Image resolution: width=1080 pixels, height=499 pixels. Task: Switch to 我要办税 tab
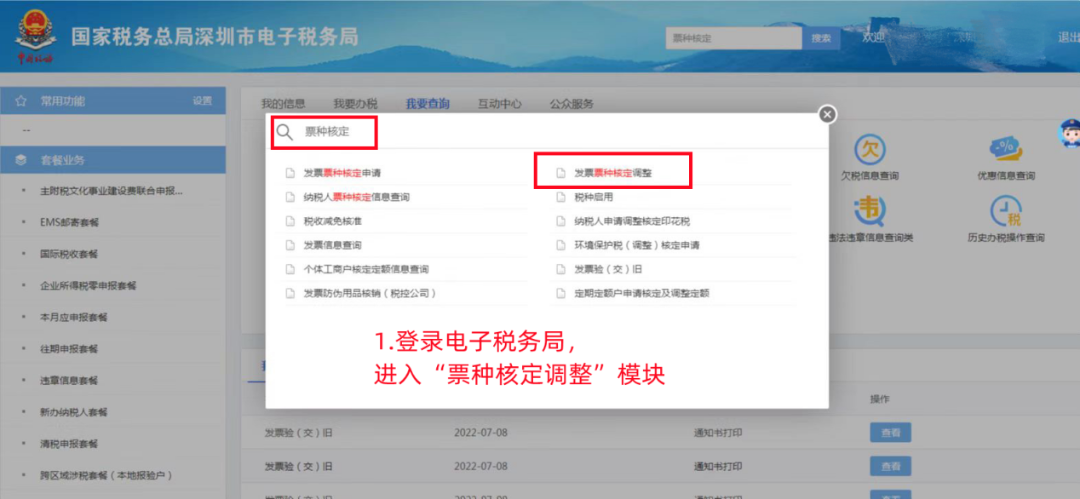pyautogui.click(x=355, y=104)
